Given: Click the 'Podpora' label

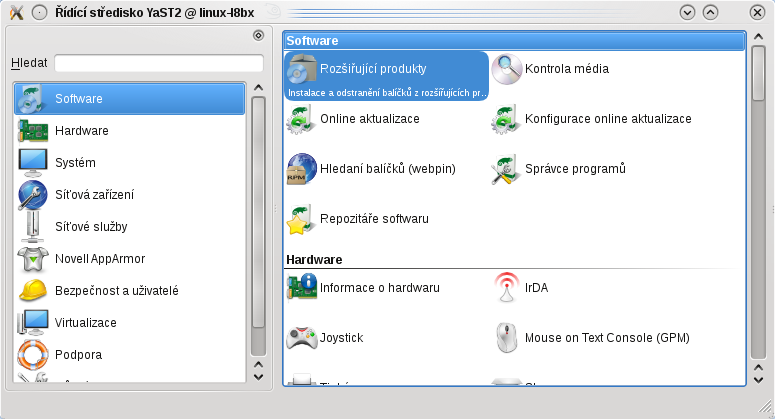Looking at the screenshot, I should tap(79, 355).
